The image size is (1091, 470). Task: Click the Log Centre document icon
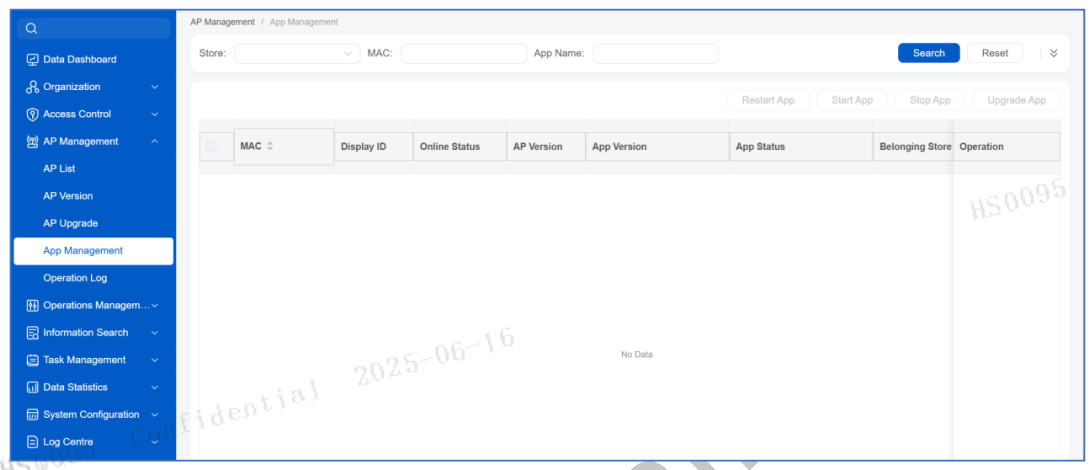pos(32,441)
